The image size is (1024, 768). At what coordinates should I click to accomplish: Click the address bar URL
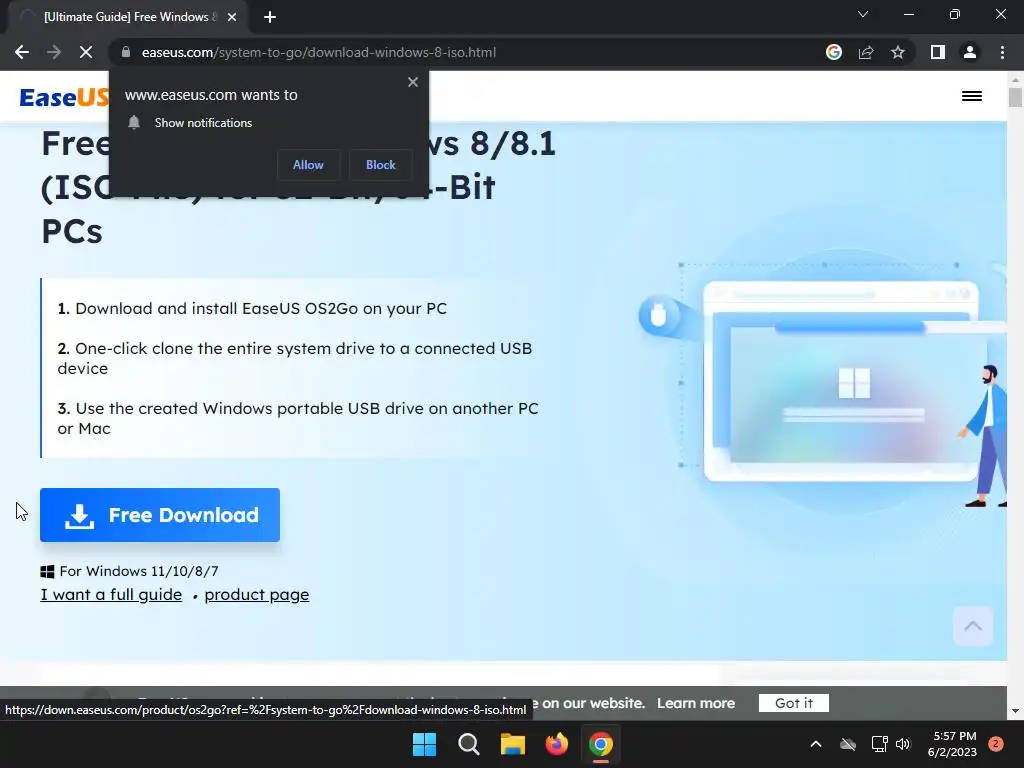point(319,52)
